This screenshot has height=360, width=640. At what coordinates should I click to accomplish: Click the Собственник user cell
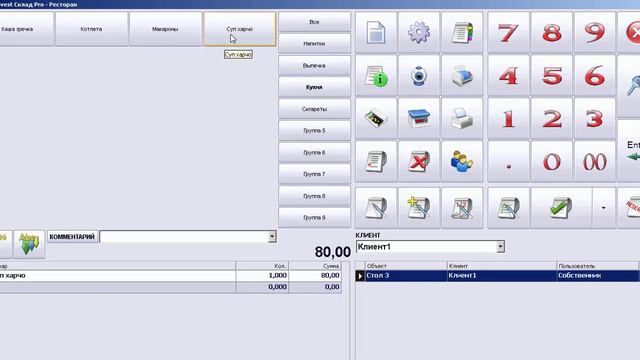(x=598, y=276)
